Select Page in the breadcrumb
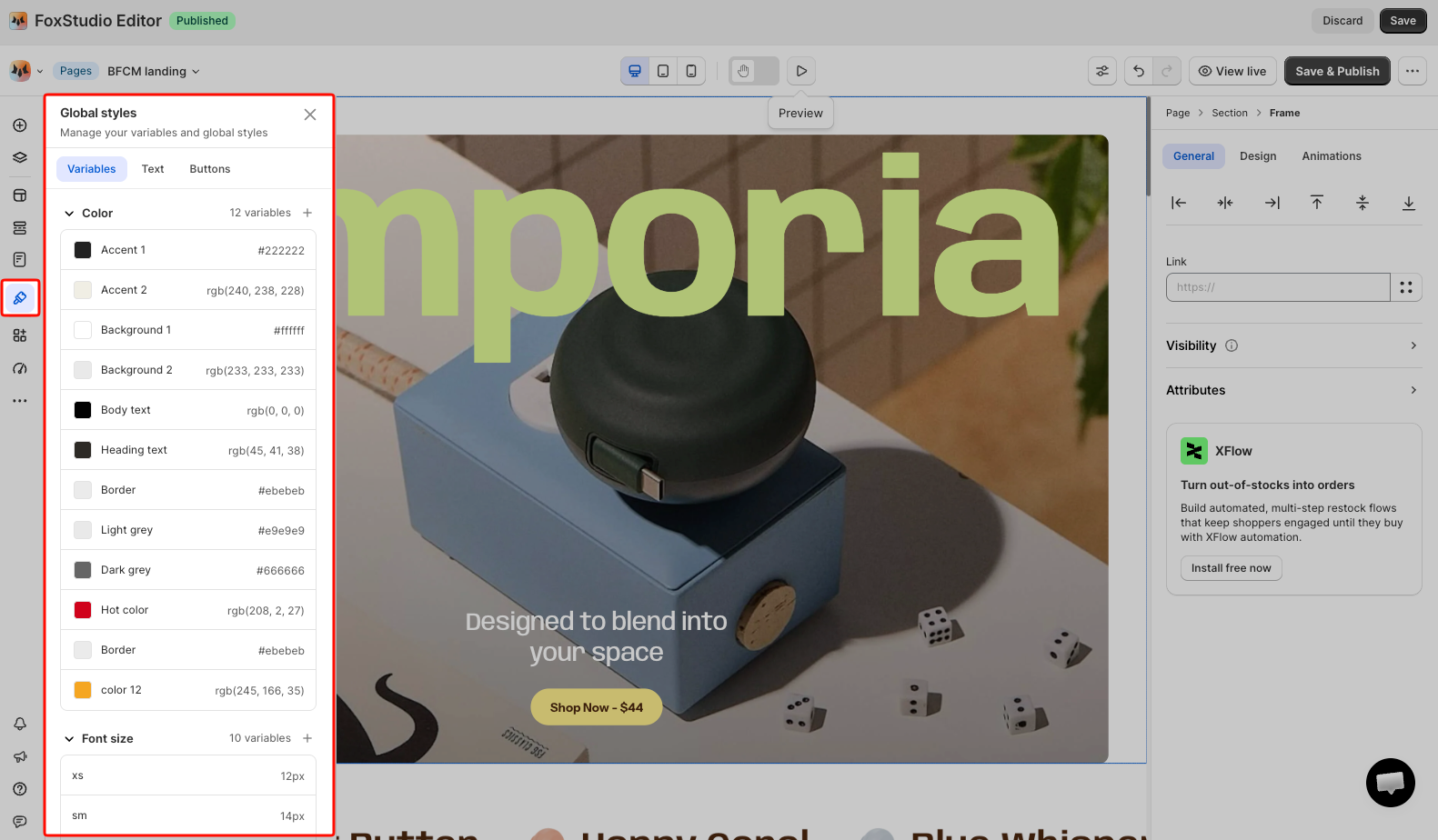 (x=1178, y=113)
